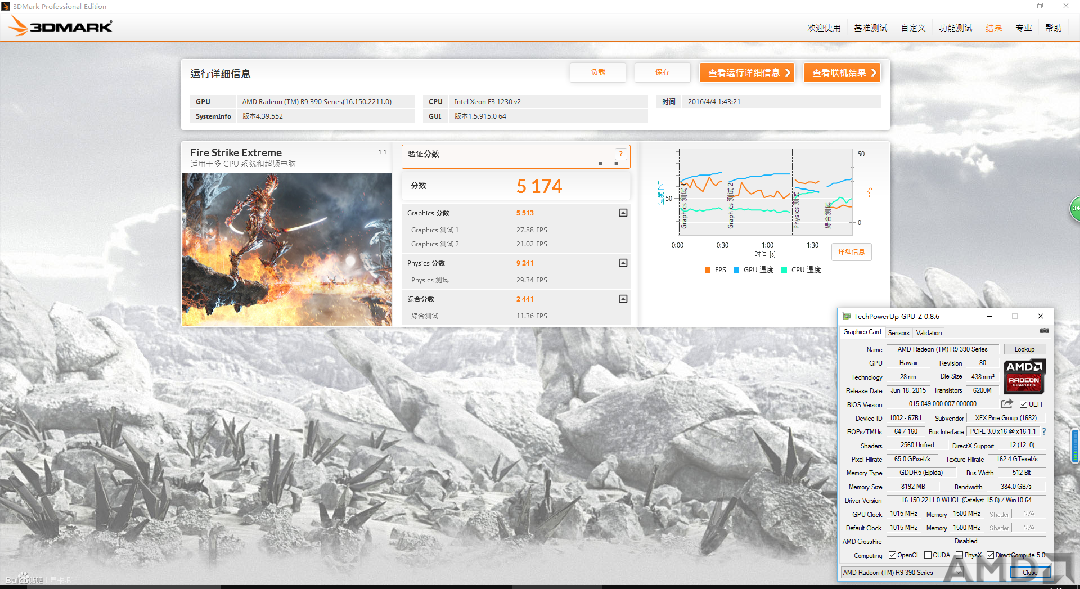Click the SystemInfo version value
Viewport: 1080px width, 589px height.
pyautogui.click(x=262, y=116)
